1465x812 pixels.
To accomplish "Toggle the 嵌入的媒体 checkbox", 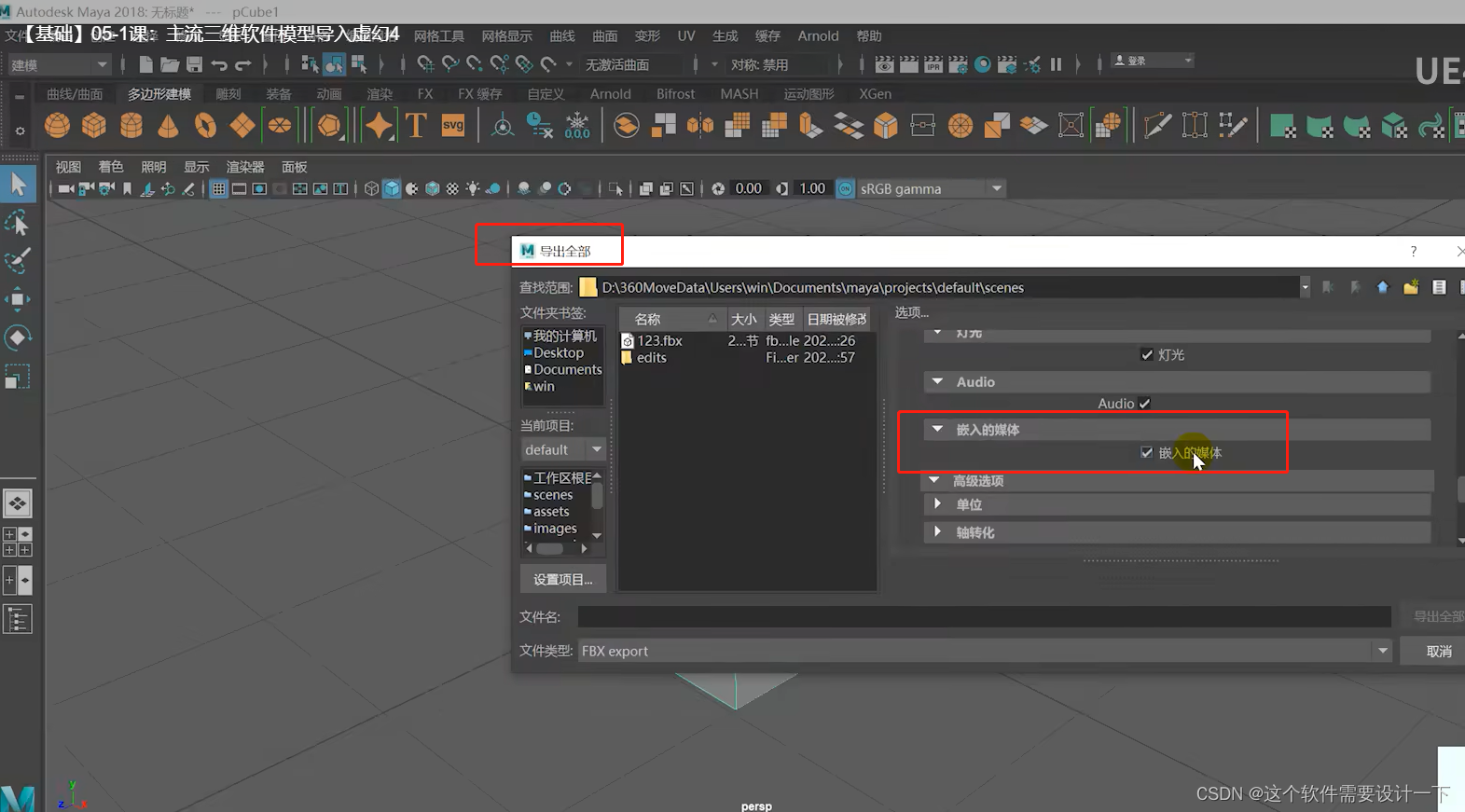I will [1147, 452].
